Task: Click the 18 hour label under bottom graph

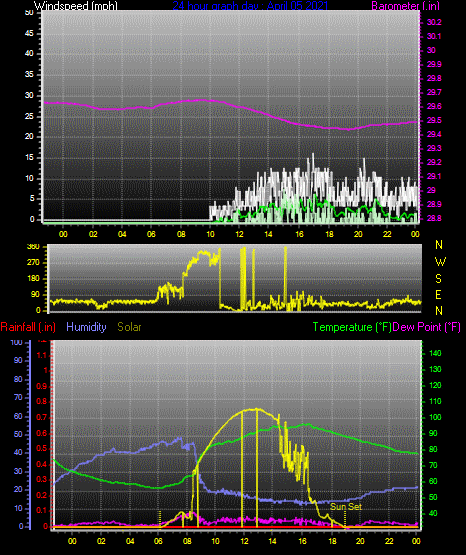Action: point(331,541)
